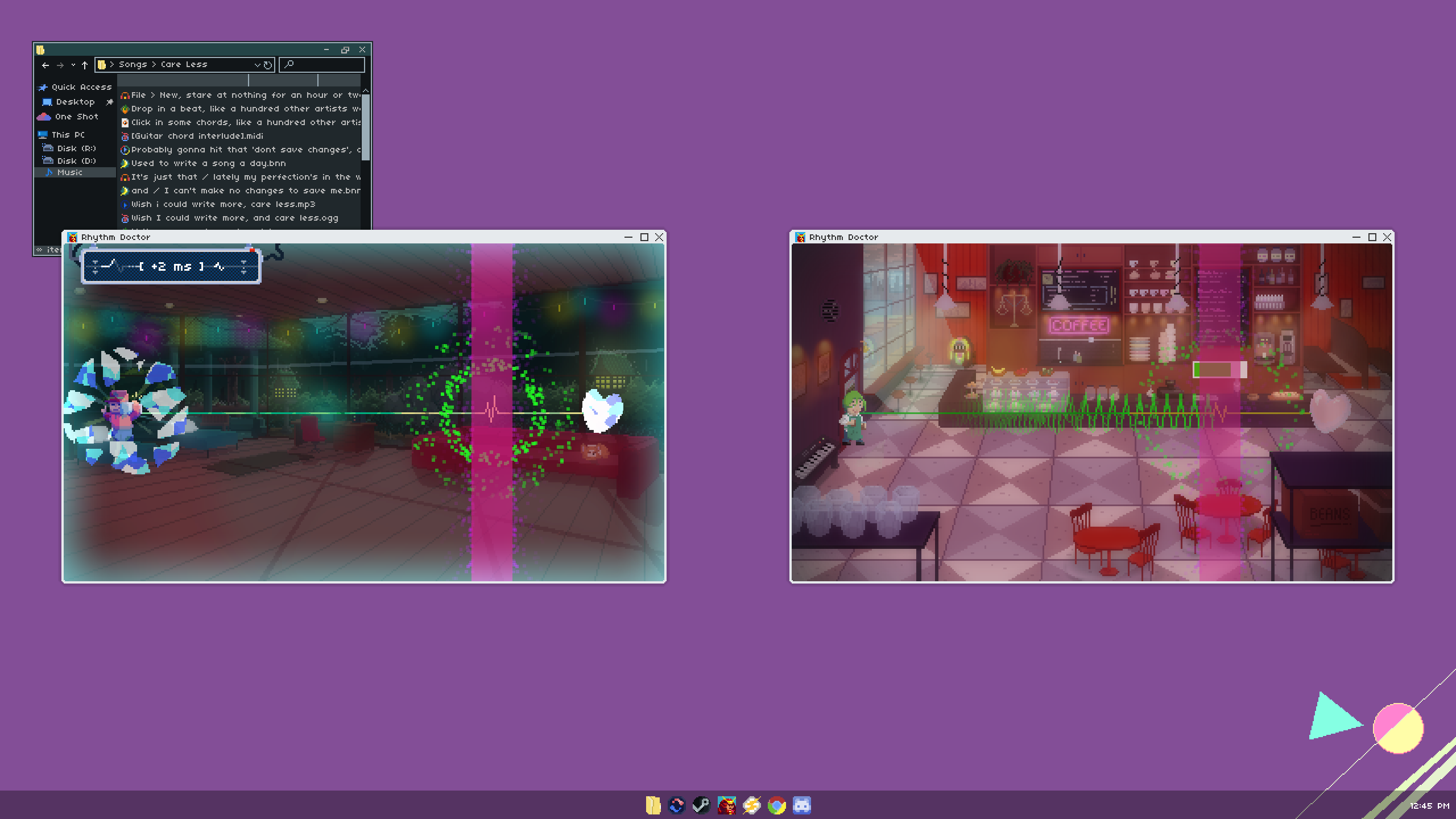Open the Rhythm Doctor samurai taskbar icon
This screenshot has height=819, width=1456.
(x=726, y=805)
